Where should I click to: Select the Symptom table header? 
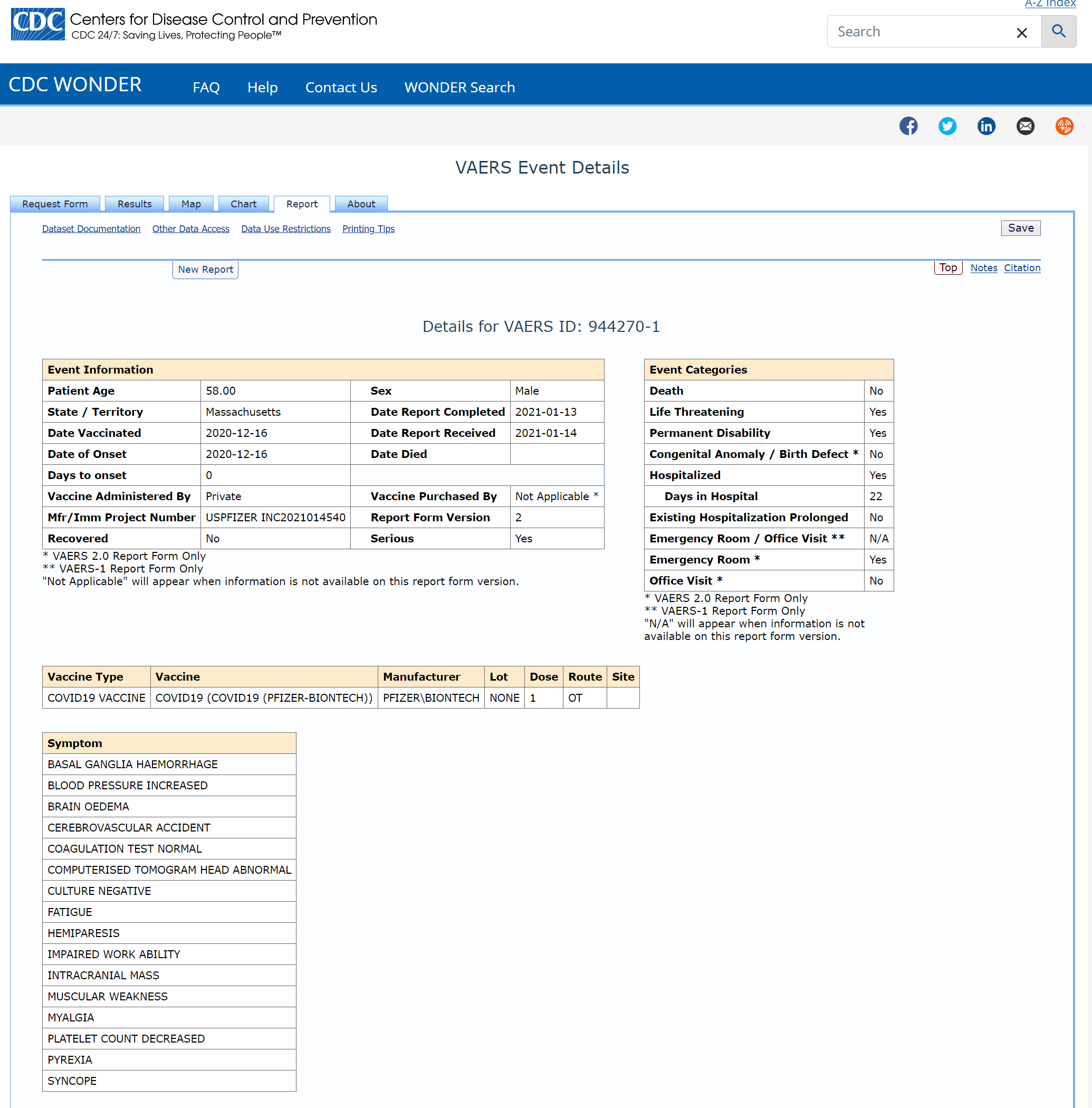169,743
